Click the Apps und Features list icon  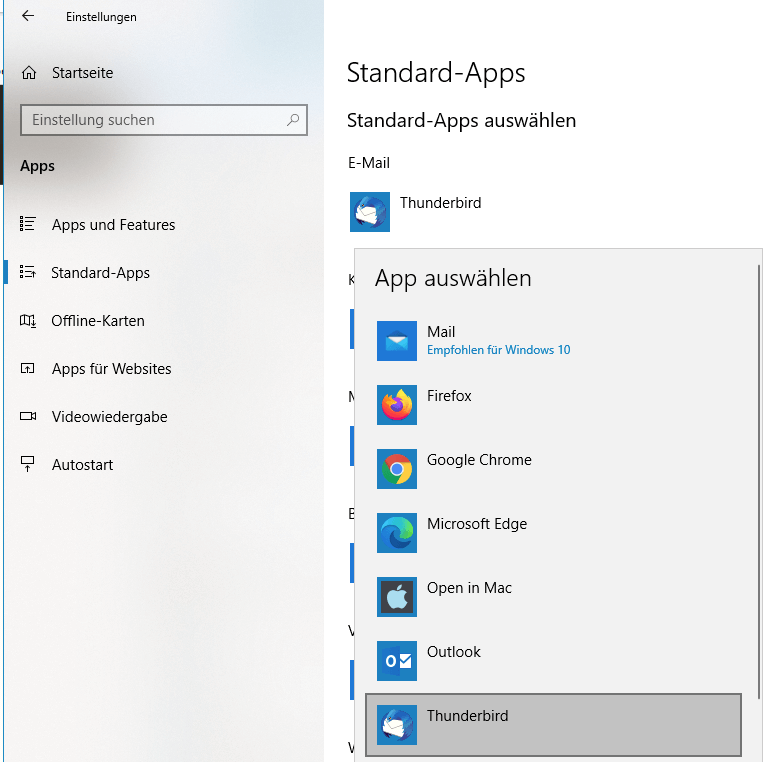point(27,224)
